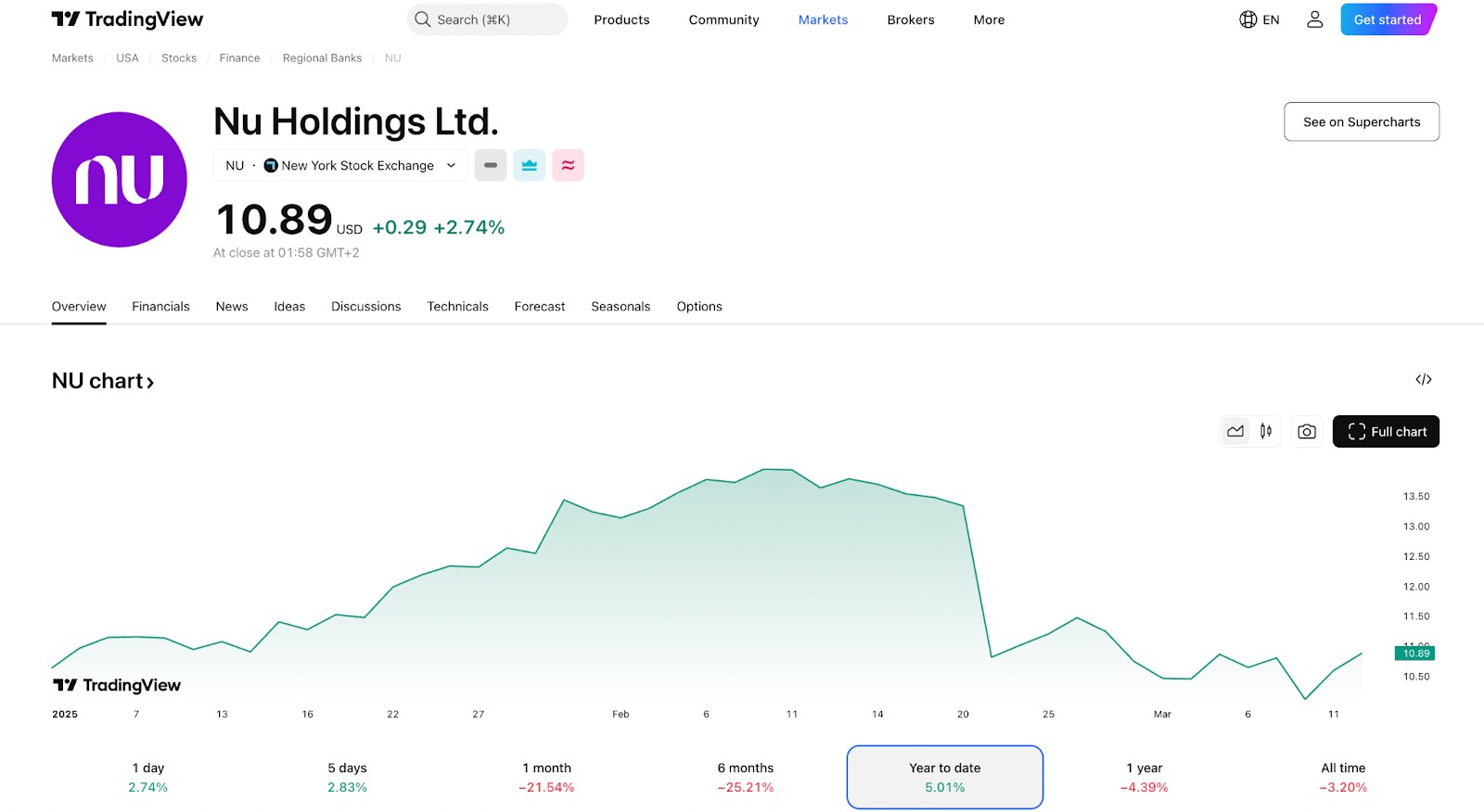Screen dimensions: 1484x812
Task: Switch to the Technicals tab
Action: point(457,307)
